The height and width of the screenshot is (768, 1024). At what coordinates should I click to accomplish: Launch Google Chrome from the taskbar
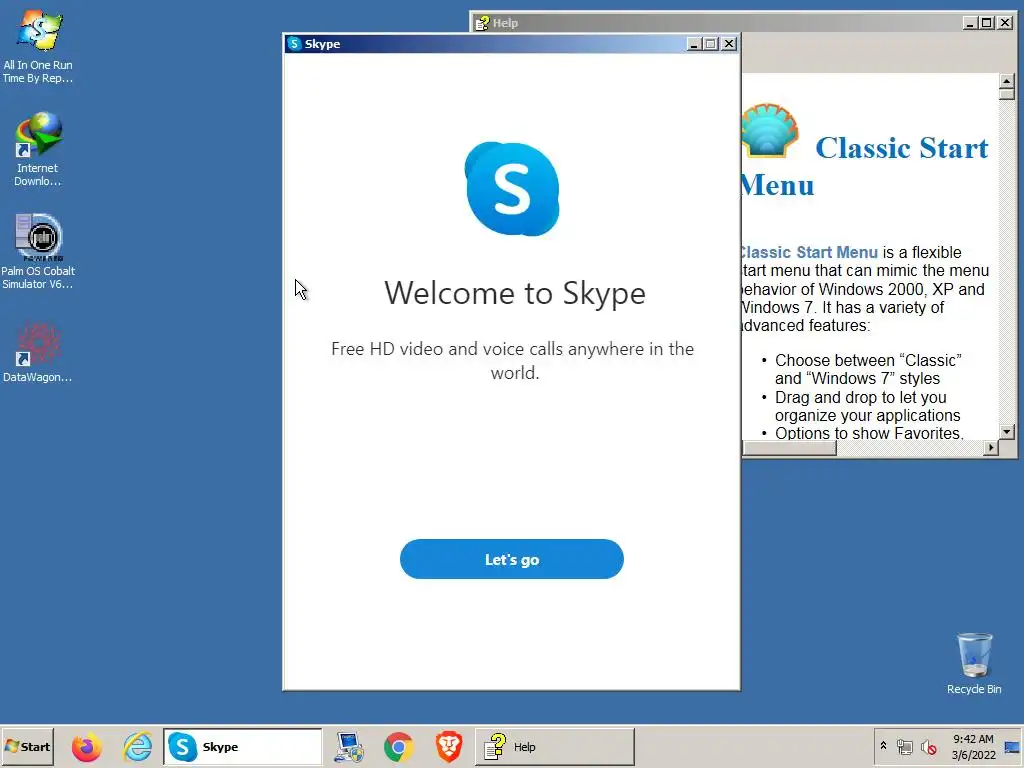coord(398,747)
